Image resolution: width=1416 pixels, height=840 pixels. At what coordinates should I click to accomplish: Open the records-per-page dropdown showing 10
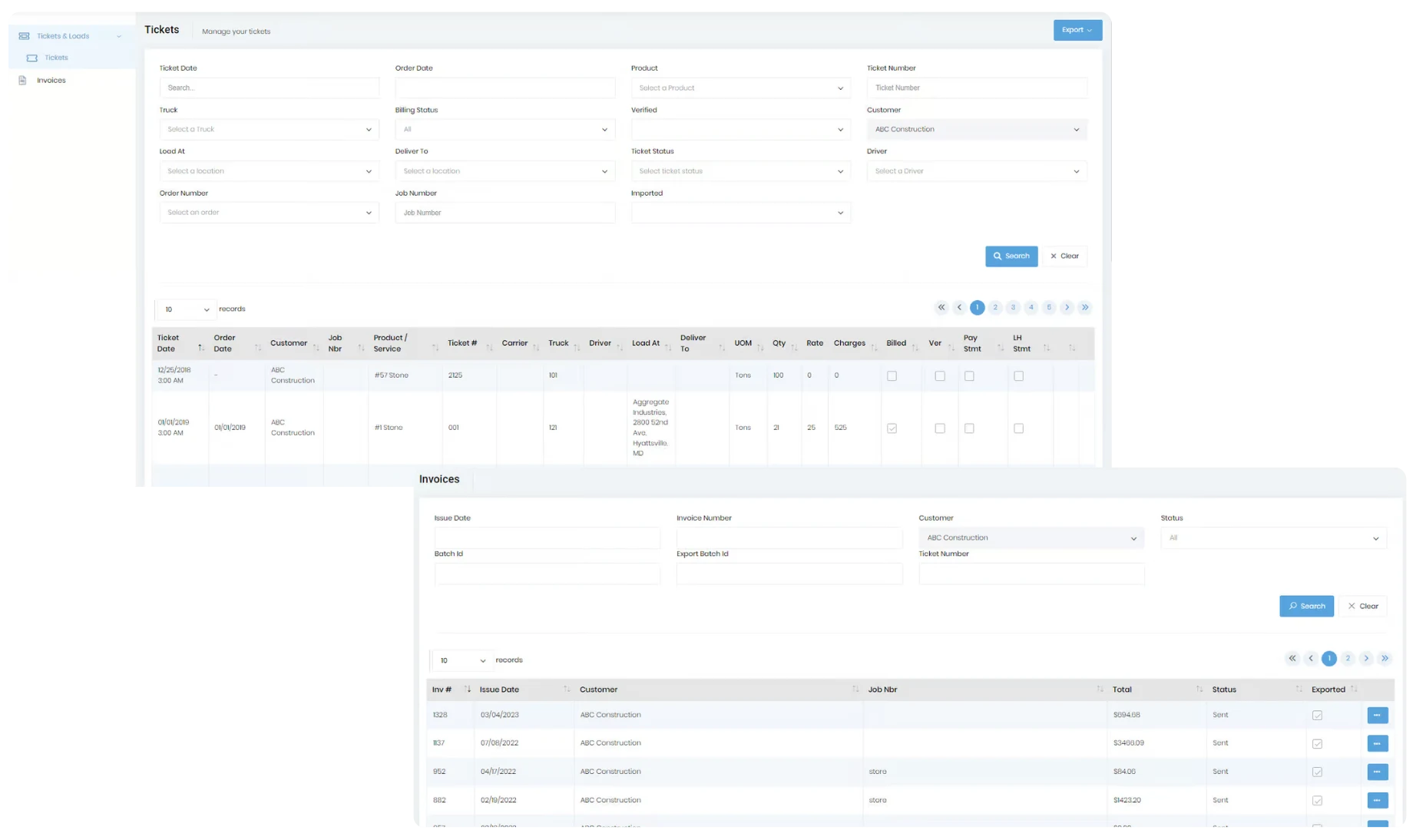pyautogui.click(x=184, y=309)
